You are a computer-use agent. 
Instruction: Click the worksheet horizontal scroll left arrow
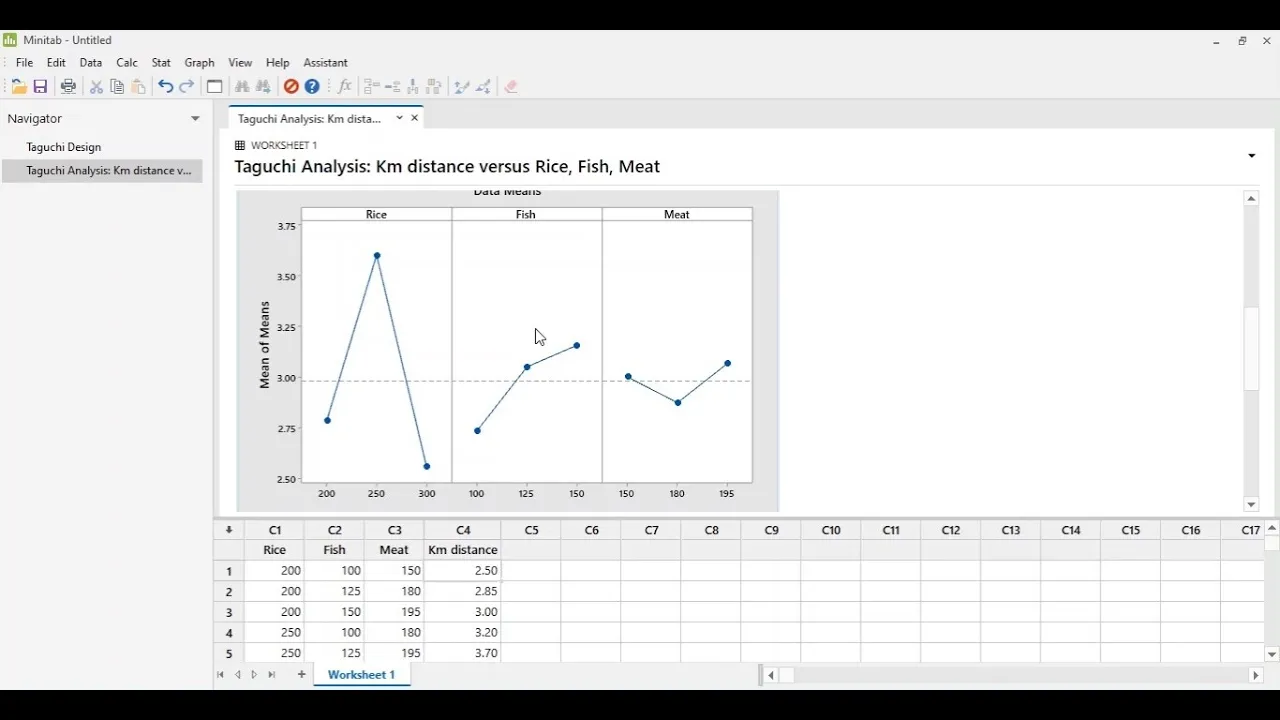coord(770,676)
